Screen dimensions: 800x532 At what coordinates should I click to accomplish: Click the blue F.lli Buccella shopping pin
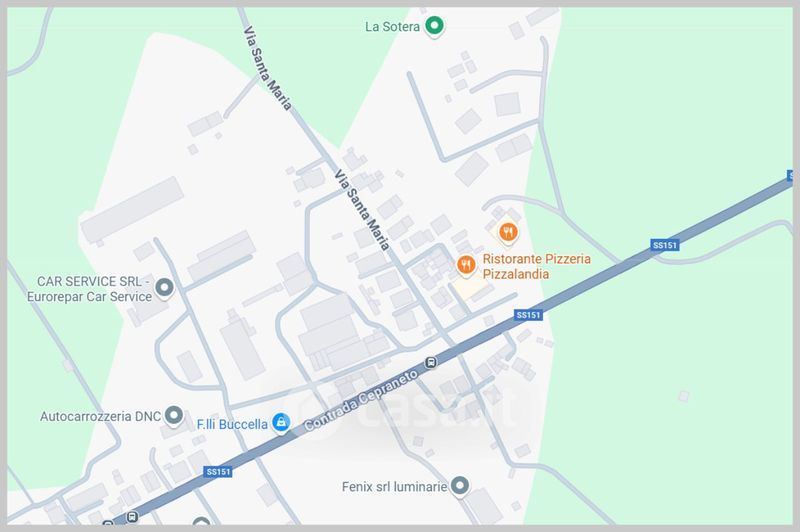click(281, 423)
